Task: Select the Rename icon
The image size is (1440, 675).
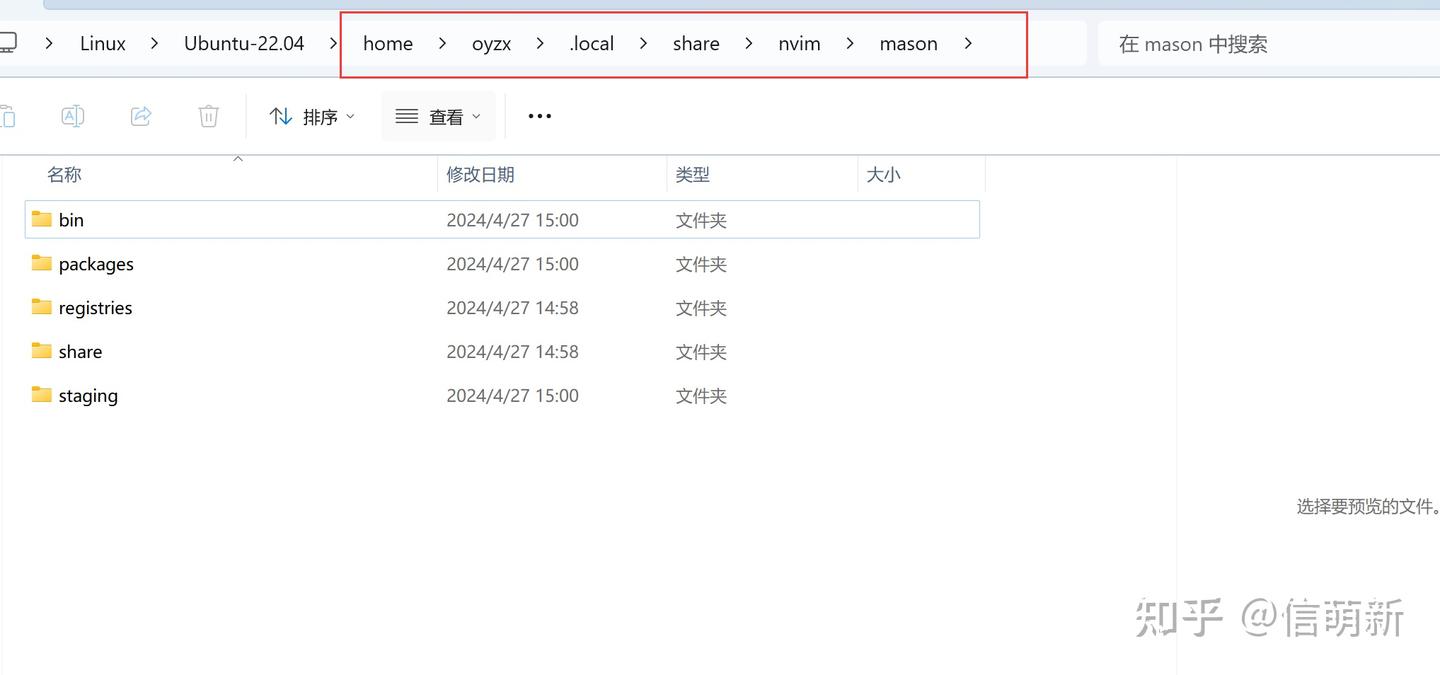Action: [72, 115]
